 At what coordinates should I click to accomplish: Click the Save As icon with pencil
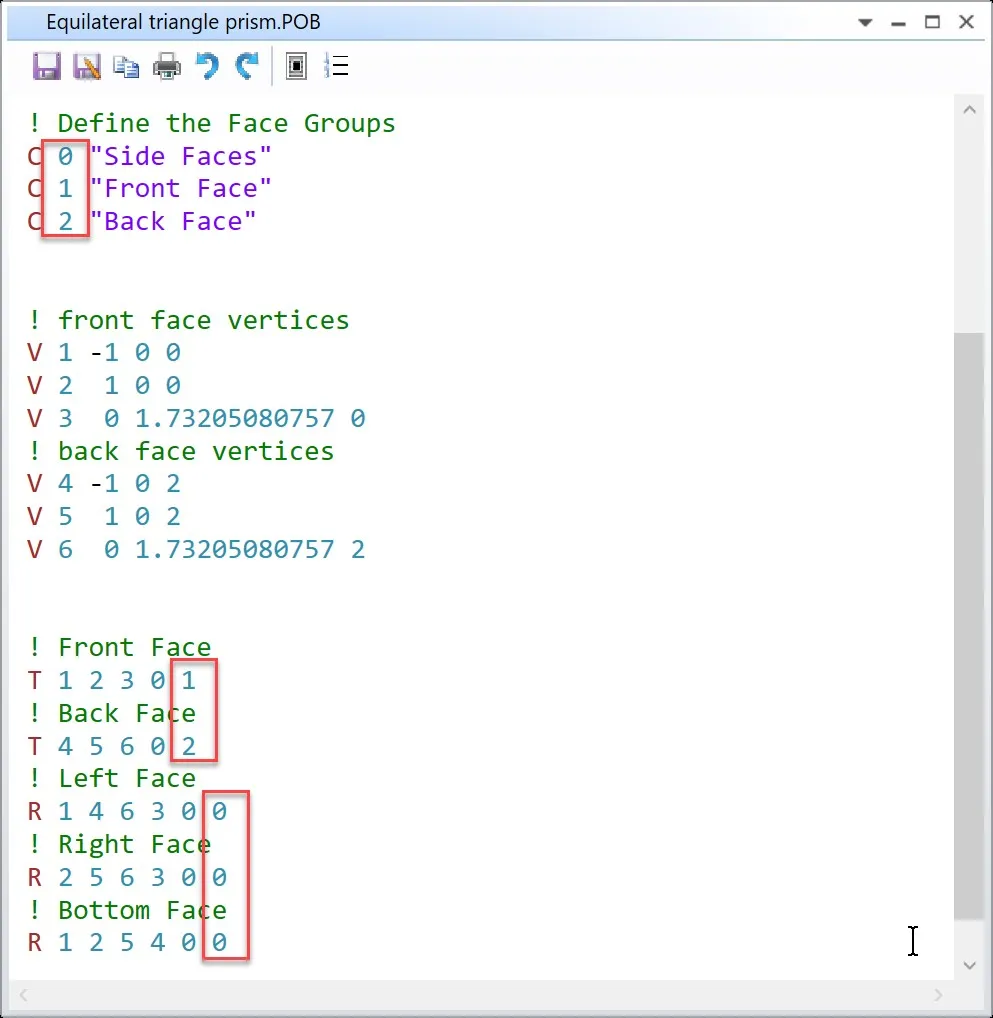pyautogui.click(x=87, y=67)
